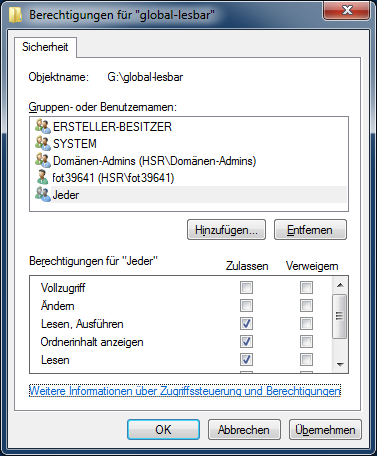Click the Abbrechen button

pos(244,430)
